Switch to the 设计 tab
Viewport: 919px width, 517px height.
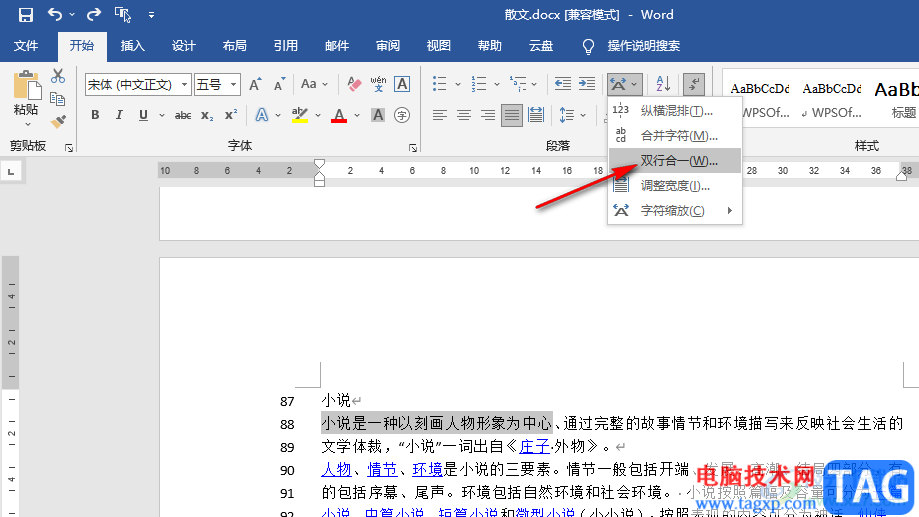click(183, 46)
